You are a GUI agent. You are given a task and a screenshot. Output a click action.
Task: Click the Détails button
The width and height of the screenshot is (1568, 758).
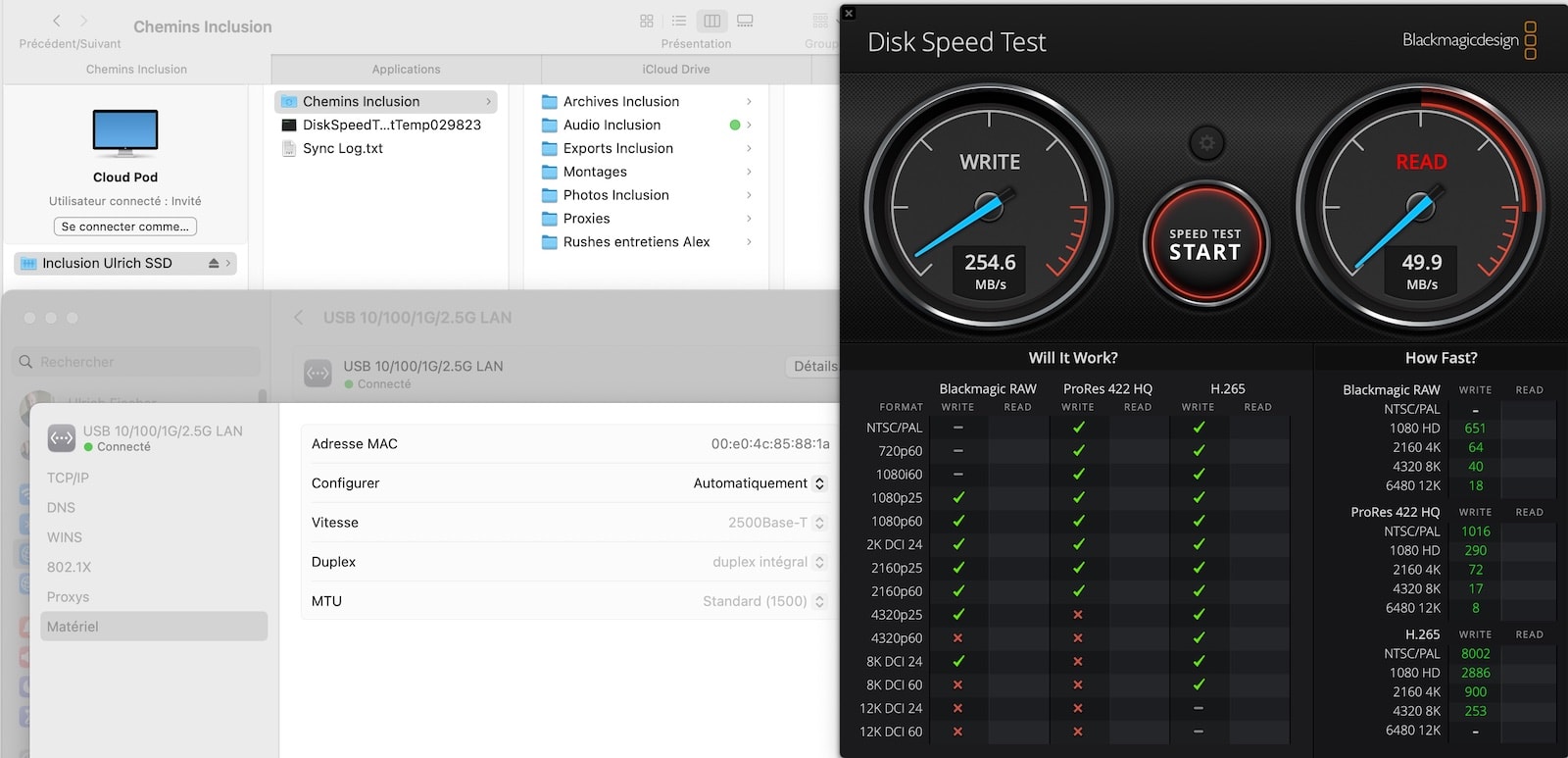[x=814, y=367]
